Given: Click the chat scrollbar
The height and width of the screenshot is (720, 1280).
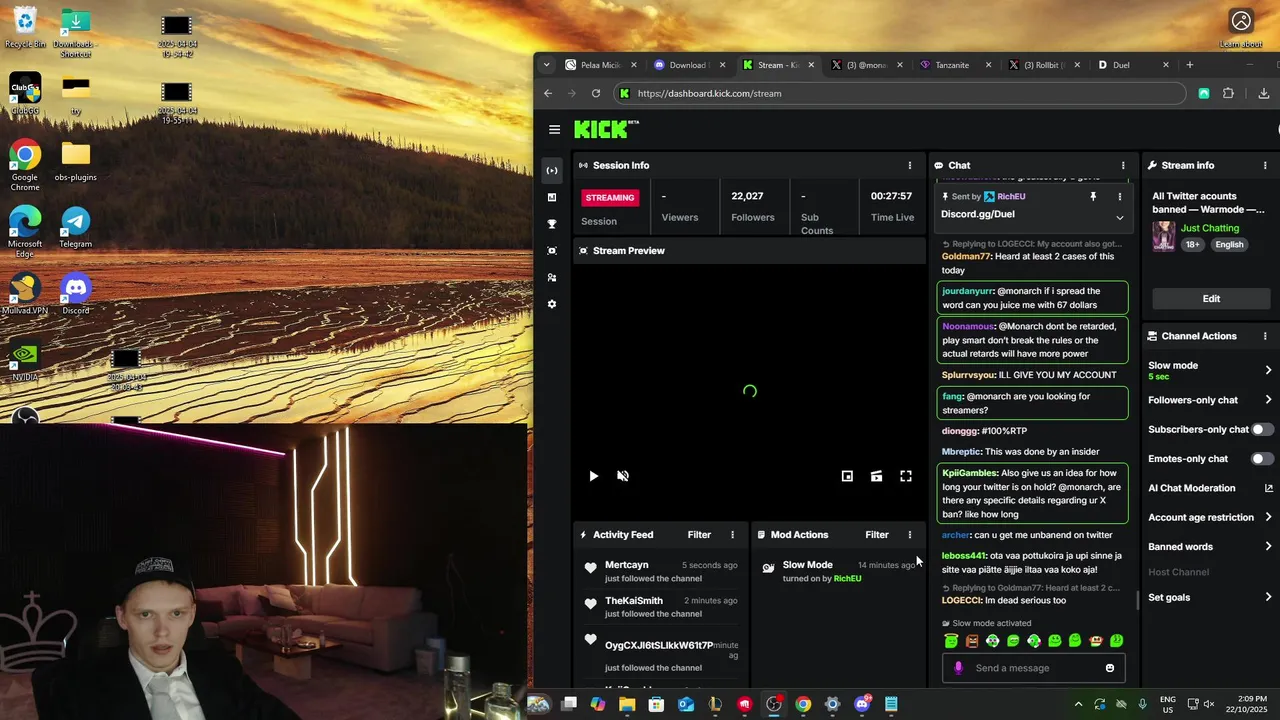Looking at the screenshot, I should 1136,600.
